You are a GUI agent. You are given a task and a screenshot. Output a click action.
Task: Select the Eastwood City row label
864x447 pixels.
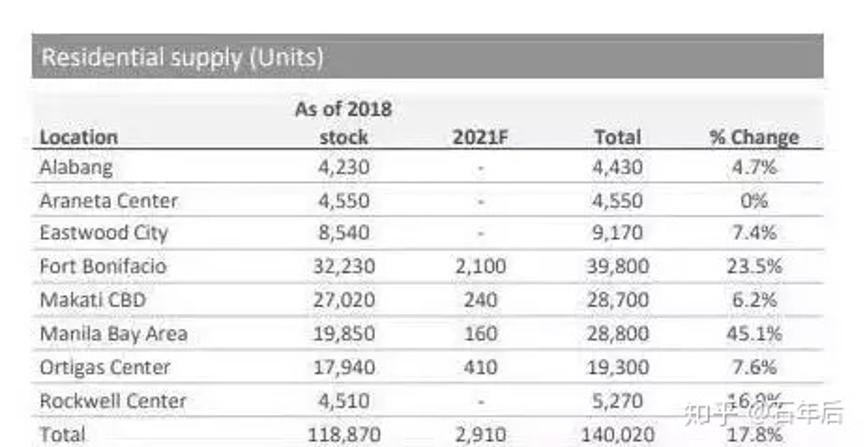click(103, 233)
